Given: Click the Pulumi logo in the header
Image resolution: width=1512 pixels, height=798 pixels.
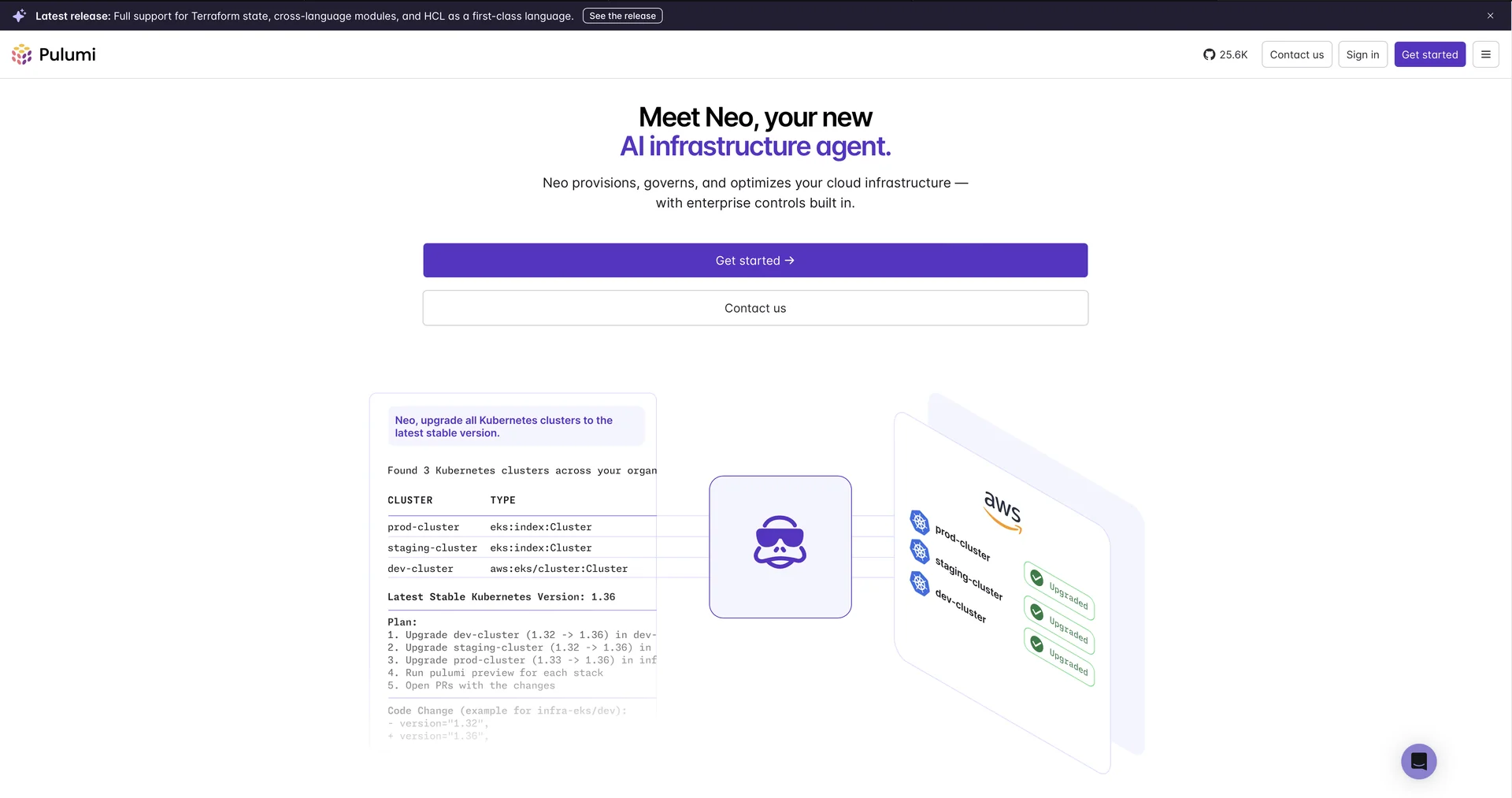Looking at the screenshot, I should pos(54,54).
